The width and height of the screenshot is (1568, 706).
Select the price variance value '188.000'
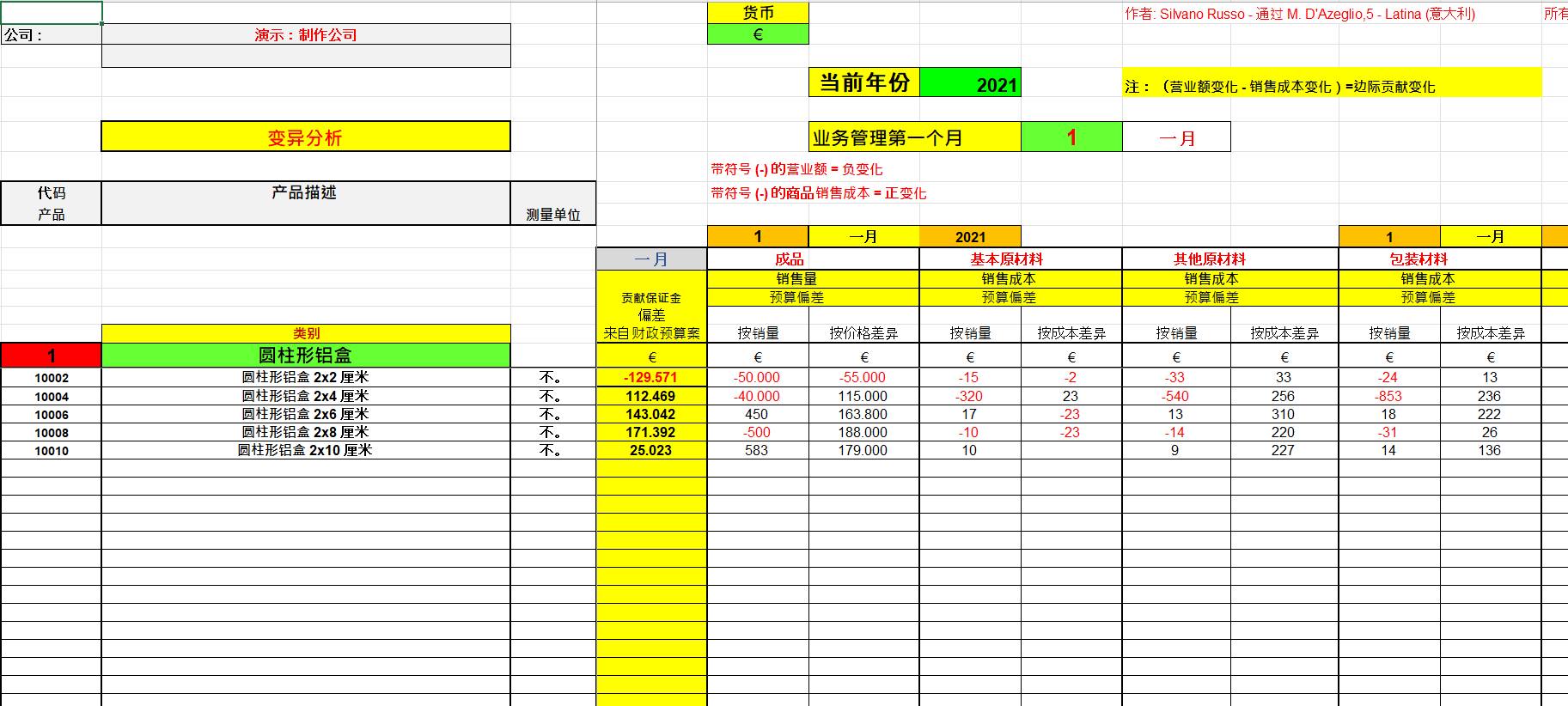click(863, 432)
